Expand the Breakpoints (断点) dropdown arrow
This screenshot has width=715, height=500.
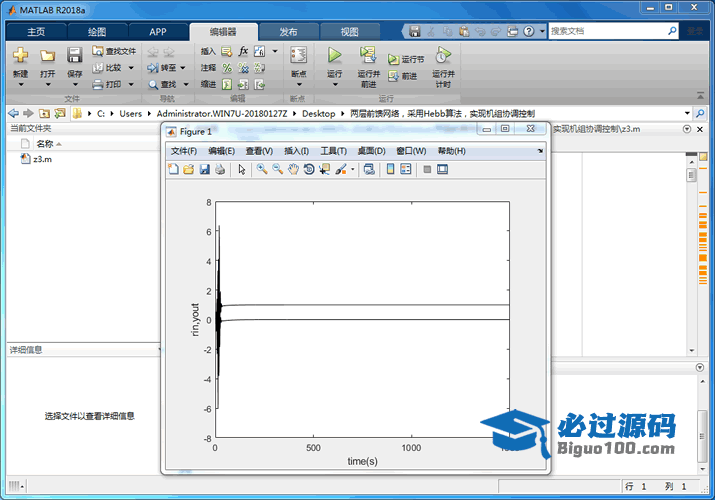coord(299,84)
